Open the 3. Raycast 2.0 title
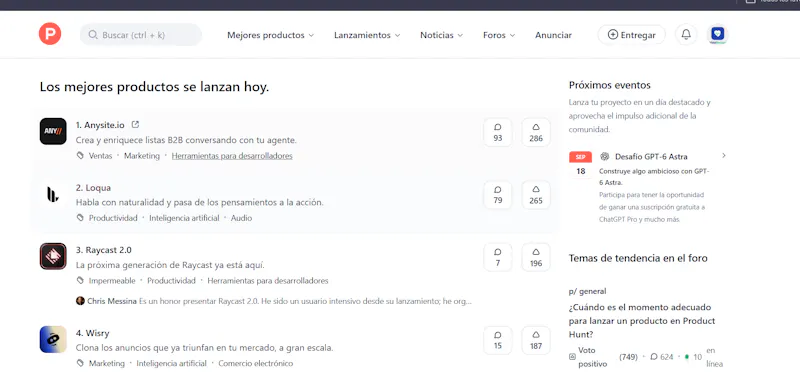This screenshot has width=800, height=388. (104, 250)
